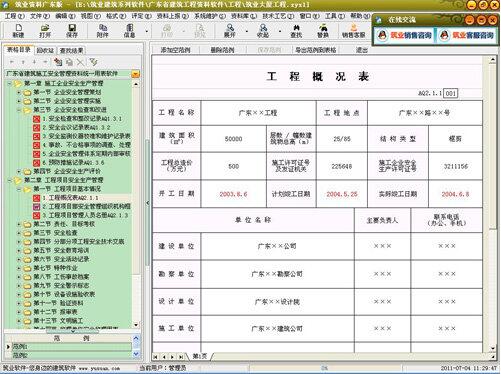Select tree item 1.工程概况表AQ2.1.1
The image size is (501, 374).
[70, 198]
